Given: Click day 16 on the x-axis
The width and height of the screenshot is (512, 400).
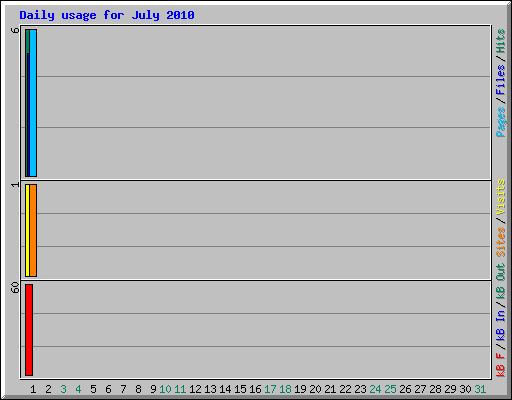Looking at the screenshot, I should (255, 389).
